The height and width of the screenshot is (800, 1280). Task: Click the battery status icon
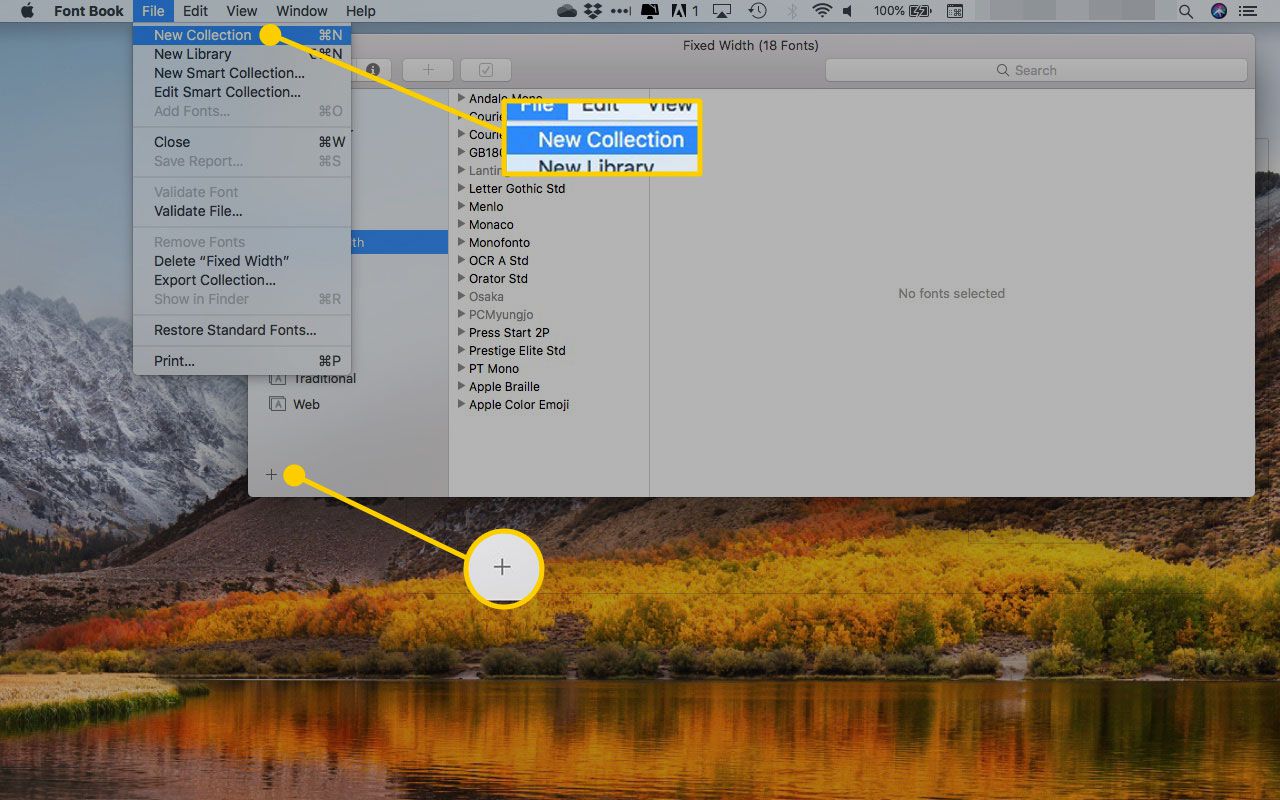[922, 11]
